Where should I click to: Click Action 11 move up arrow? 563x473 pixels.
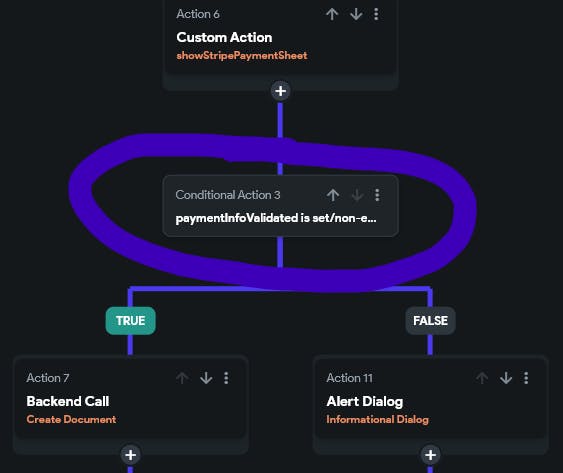pos(482,378)
